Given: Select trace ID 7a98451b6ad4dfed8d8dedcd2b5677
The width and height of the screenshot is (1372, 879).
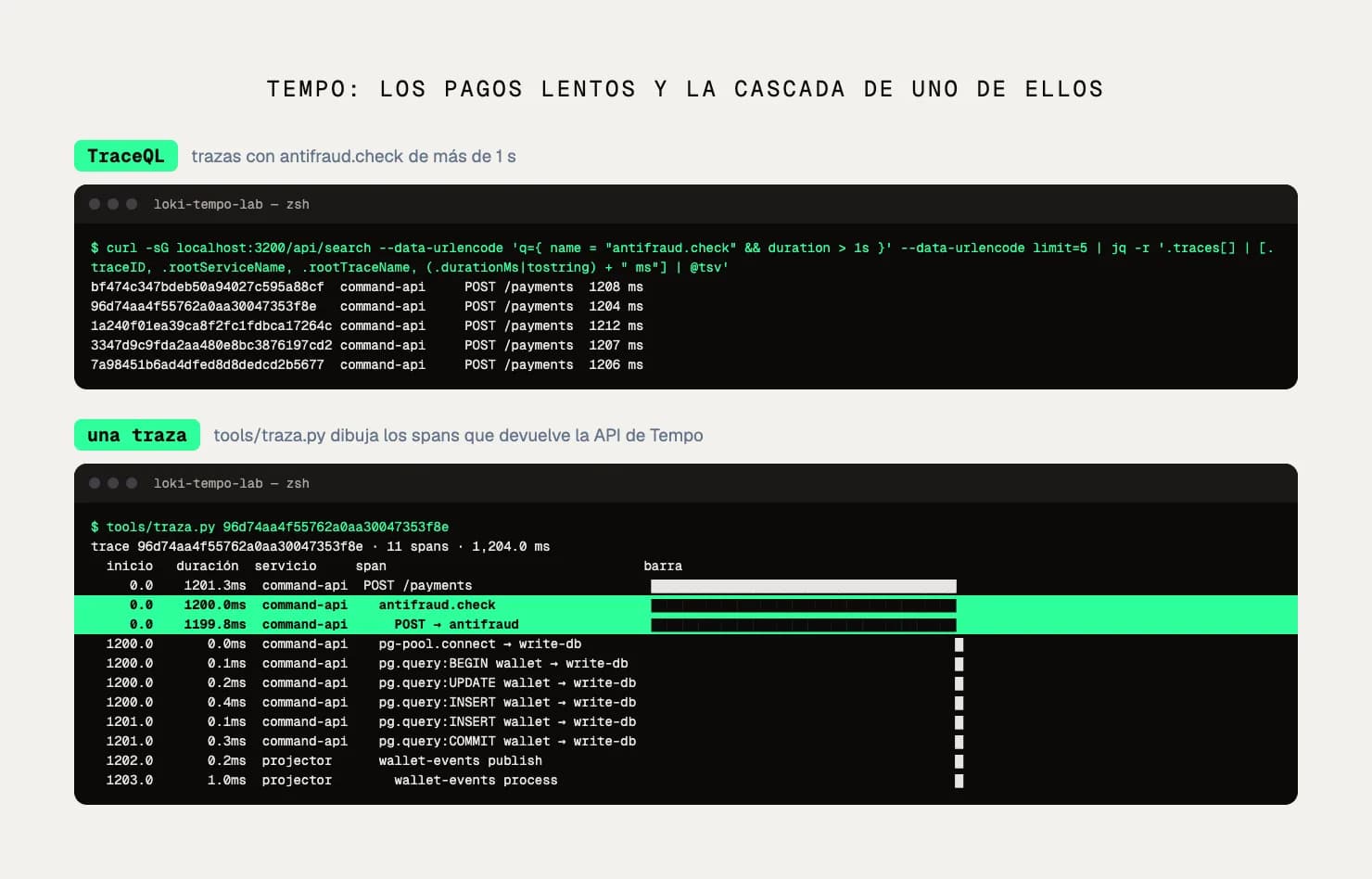Looking at the screenshot, I should (x=208, y=365).
